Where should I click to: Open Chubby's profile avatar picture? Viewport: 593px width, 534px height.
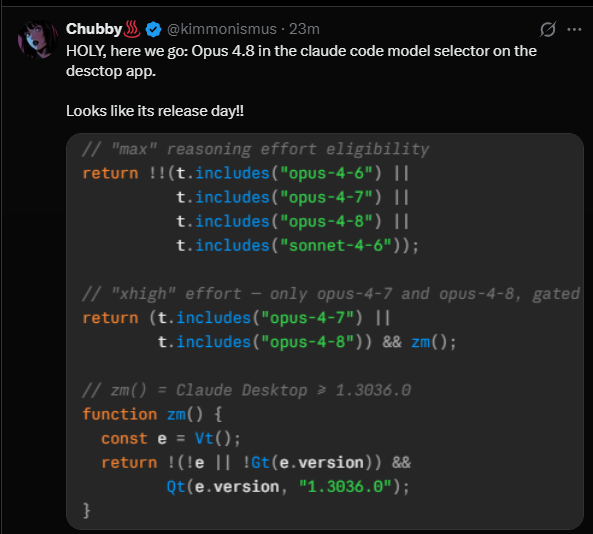[x=37, y=39]
